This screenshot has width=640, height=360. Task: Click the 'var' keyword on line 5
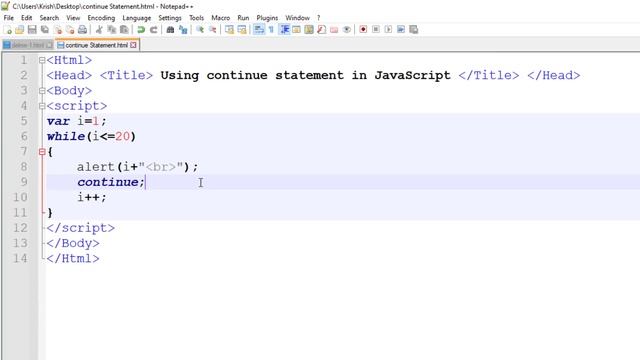(x=58, y=121)
